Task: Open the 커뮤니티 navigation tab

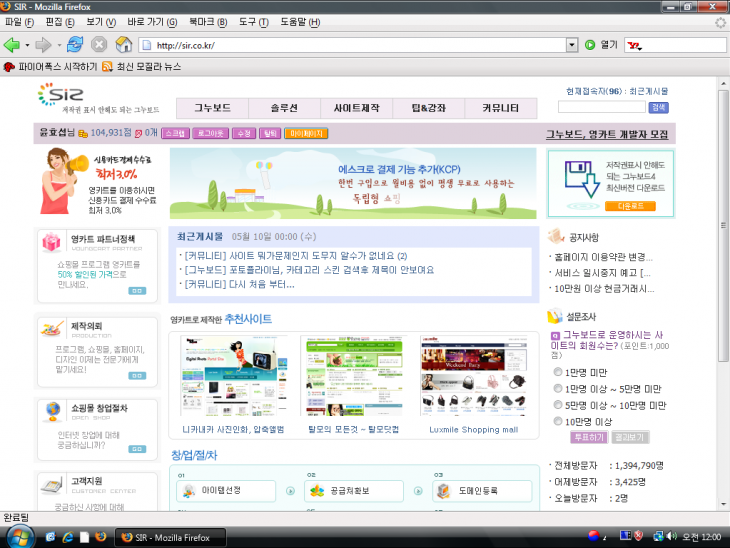Action: coord(500,108)
